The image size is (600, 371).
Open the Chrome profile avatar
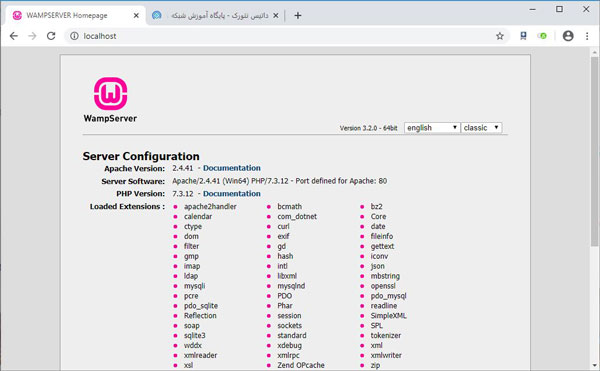(568, 36)
